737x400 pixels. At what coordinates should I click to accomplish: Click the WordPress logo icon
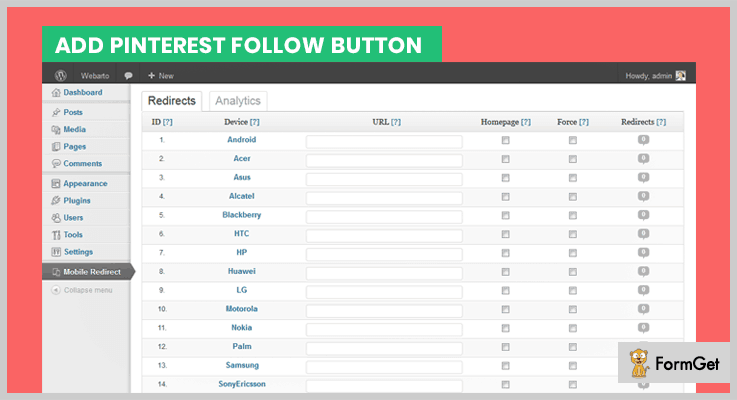[x=59, y=75]
